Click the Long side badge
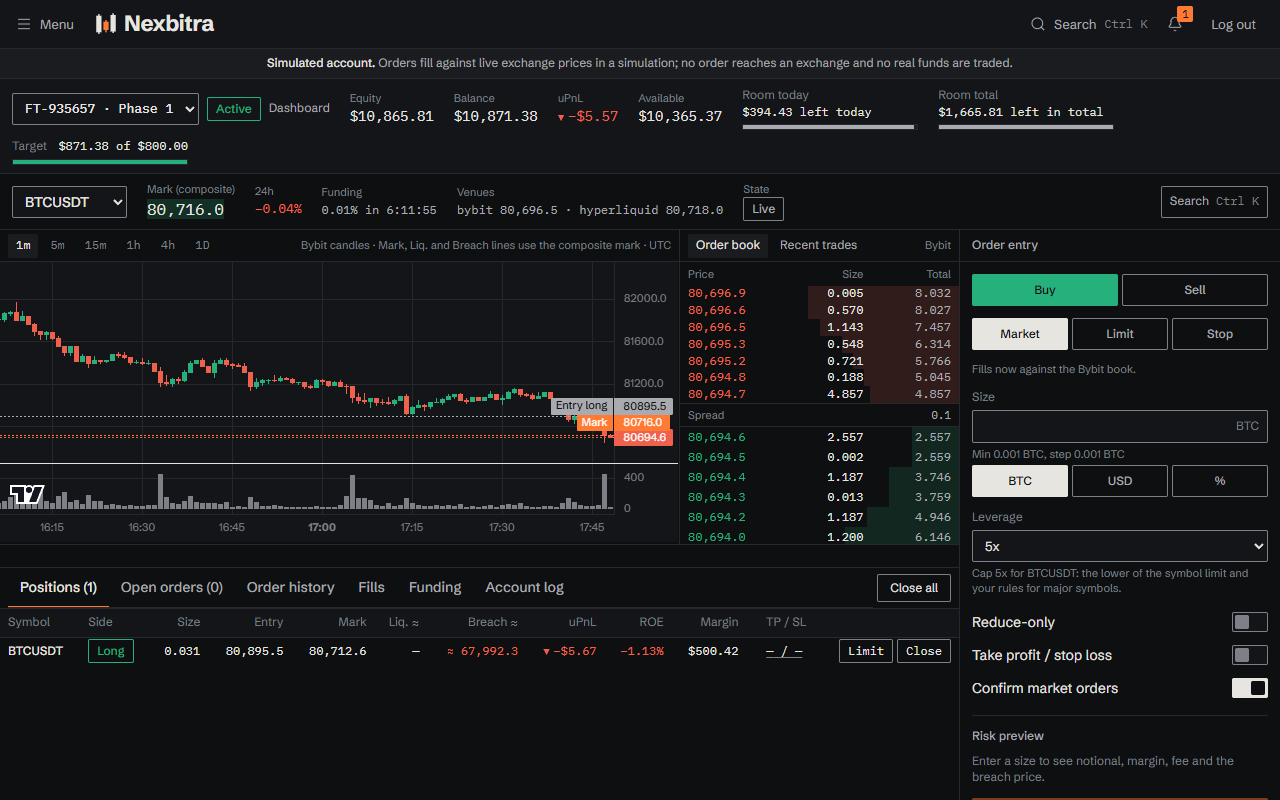The width and height of the screenshot is (1280, 800). (111, 651)
